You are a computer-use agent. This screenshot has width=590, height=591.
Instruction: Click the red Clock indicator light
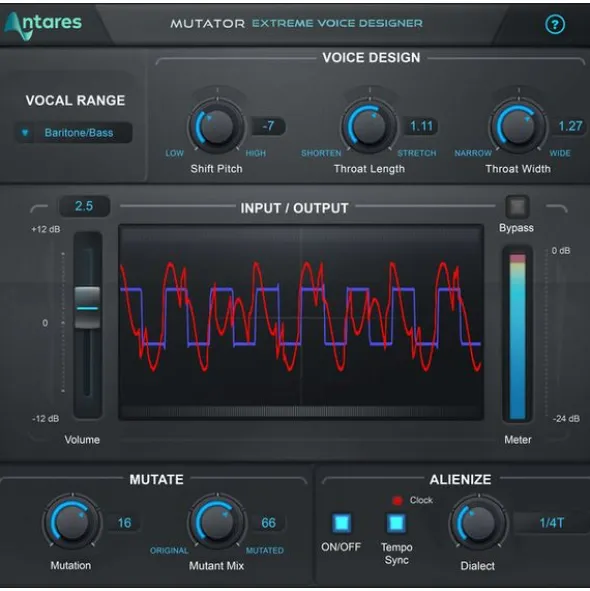coord(397,500)
